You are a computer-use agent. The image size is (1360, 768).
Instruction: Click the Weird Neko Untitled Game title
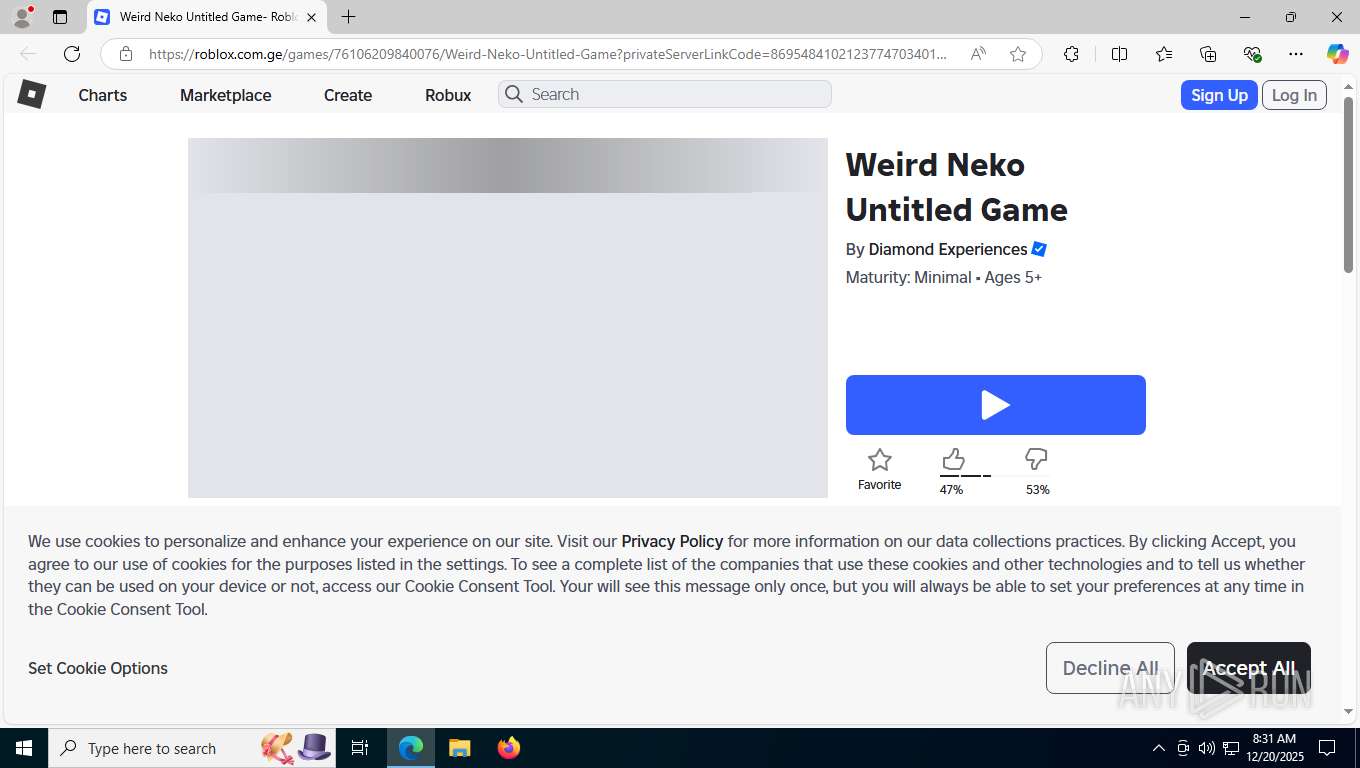click(957, 187)
